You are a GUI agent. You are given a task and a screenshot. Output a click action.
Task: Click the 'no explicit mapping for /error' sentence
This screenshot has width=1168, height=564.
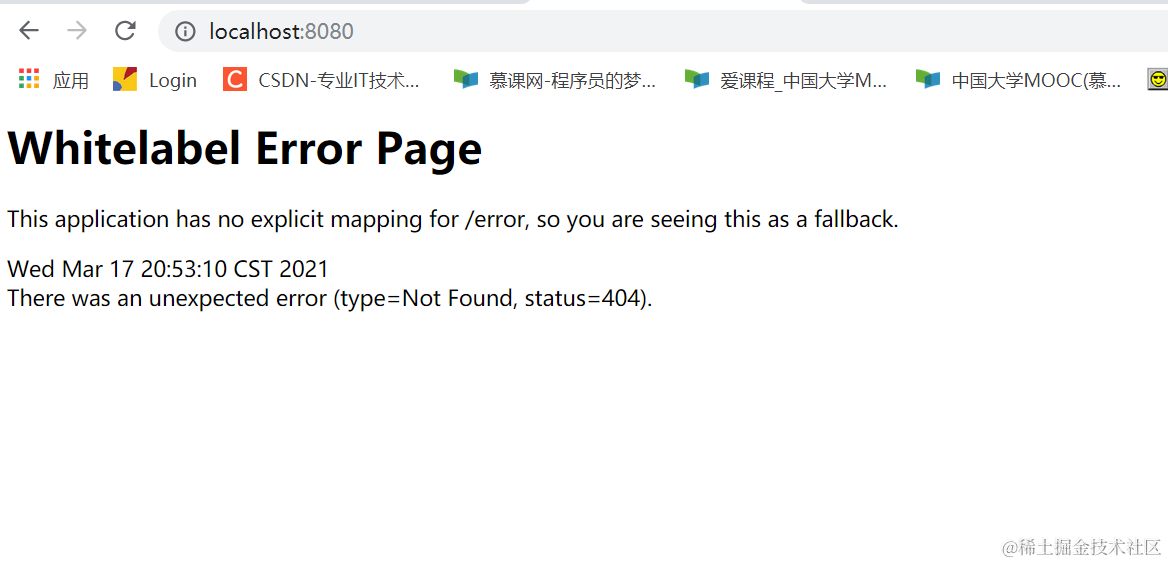[453, 220]
